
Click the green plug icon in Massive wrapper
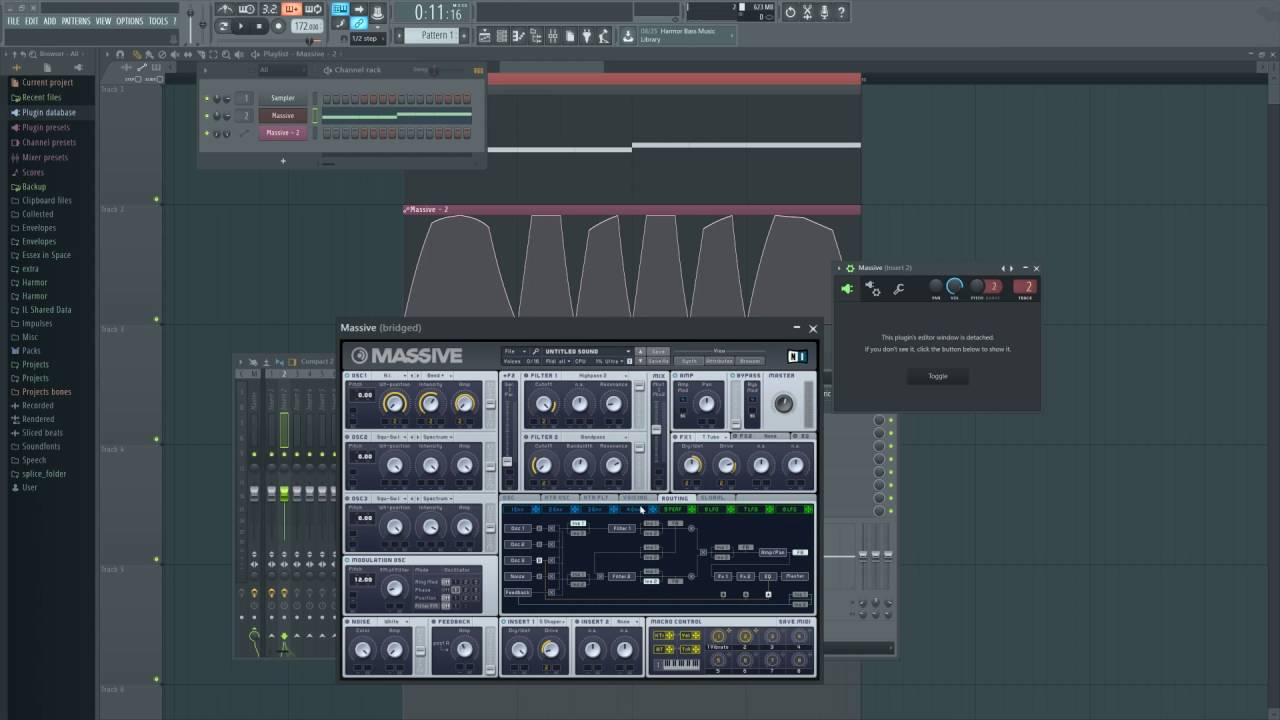point(848,289)
